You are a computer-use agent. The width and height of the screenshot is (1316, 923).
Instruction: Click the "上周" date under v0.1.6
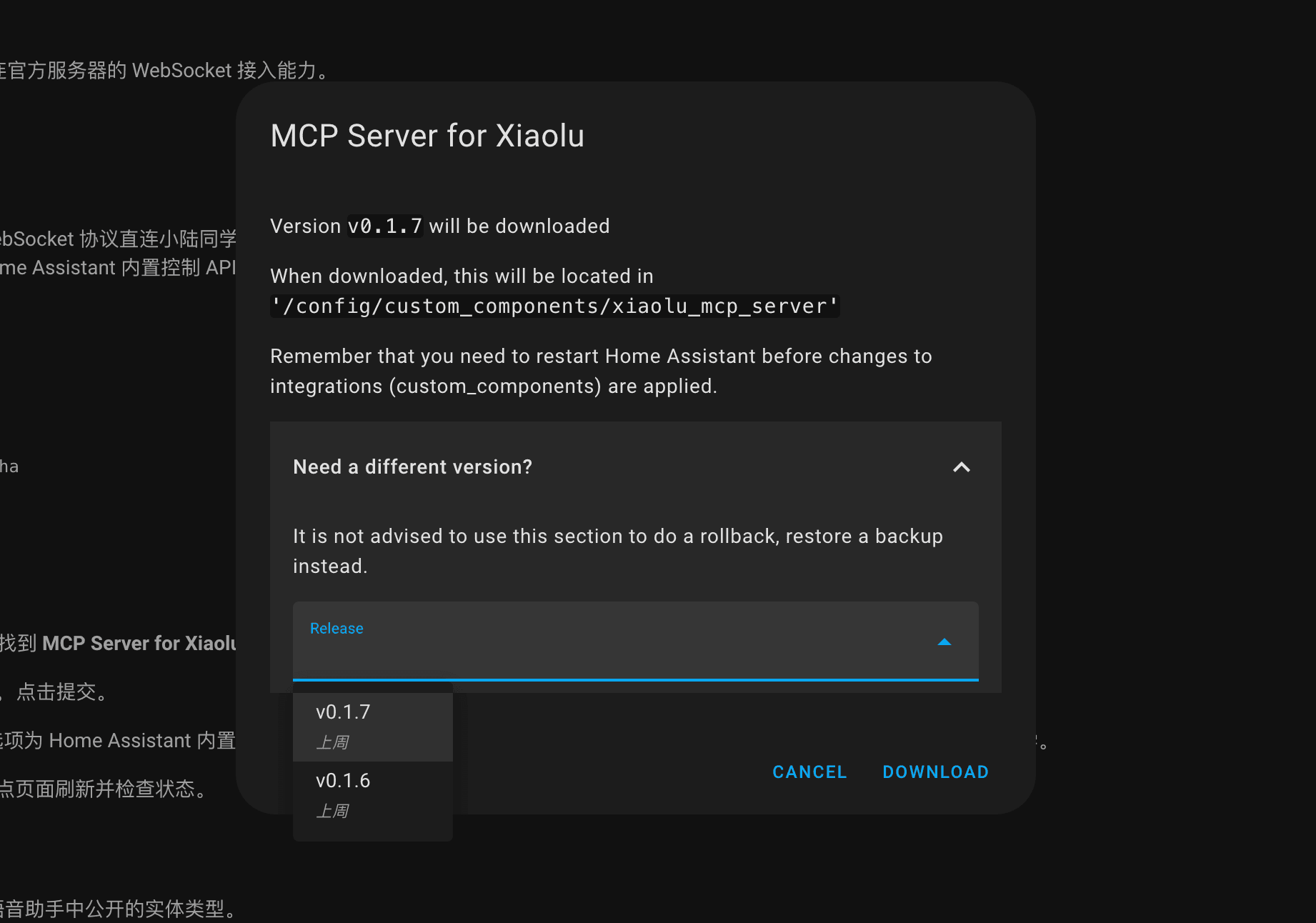(332, 811)
